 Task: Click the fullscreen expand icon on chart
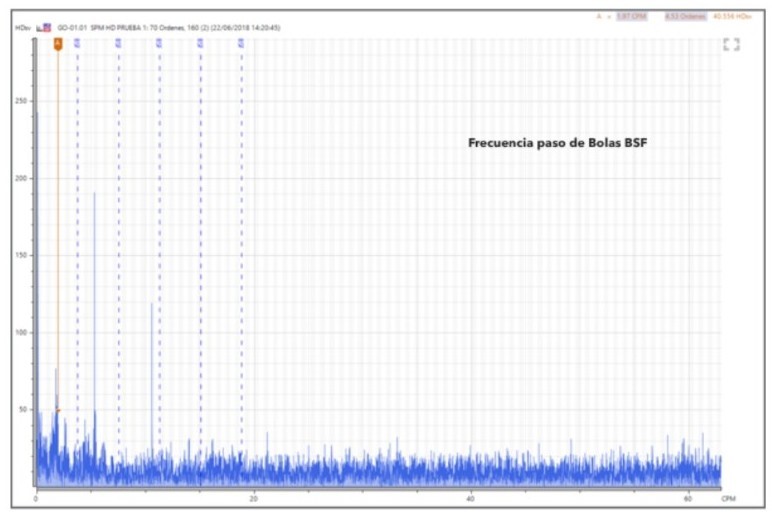coord(731,44)
